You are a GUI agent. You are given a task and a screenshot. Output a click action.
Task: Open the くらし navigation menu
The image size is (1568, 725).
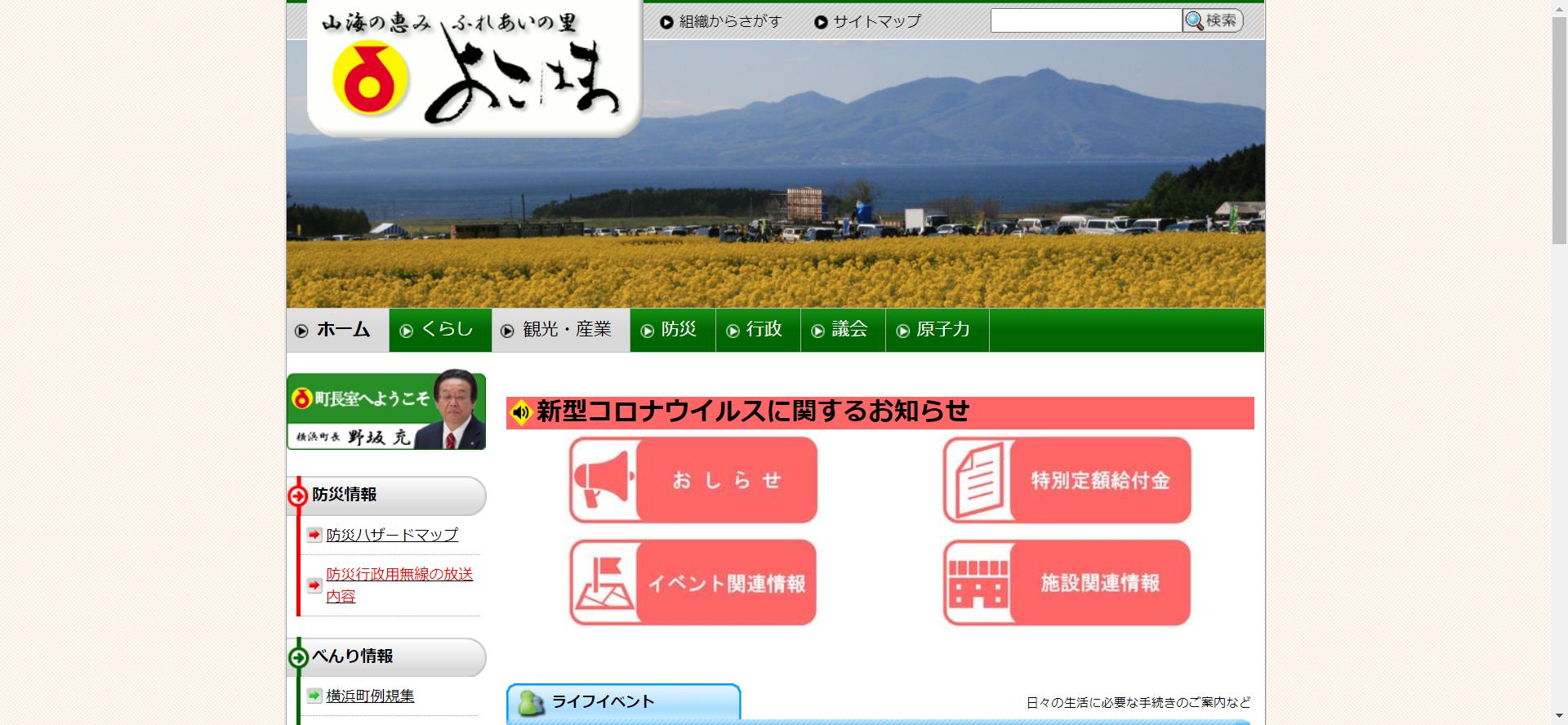[440, 330]
